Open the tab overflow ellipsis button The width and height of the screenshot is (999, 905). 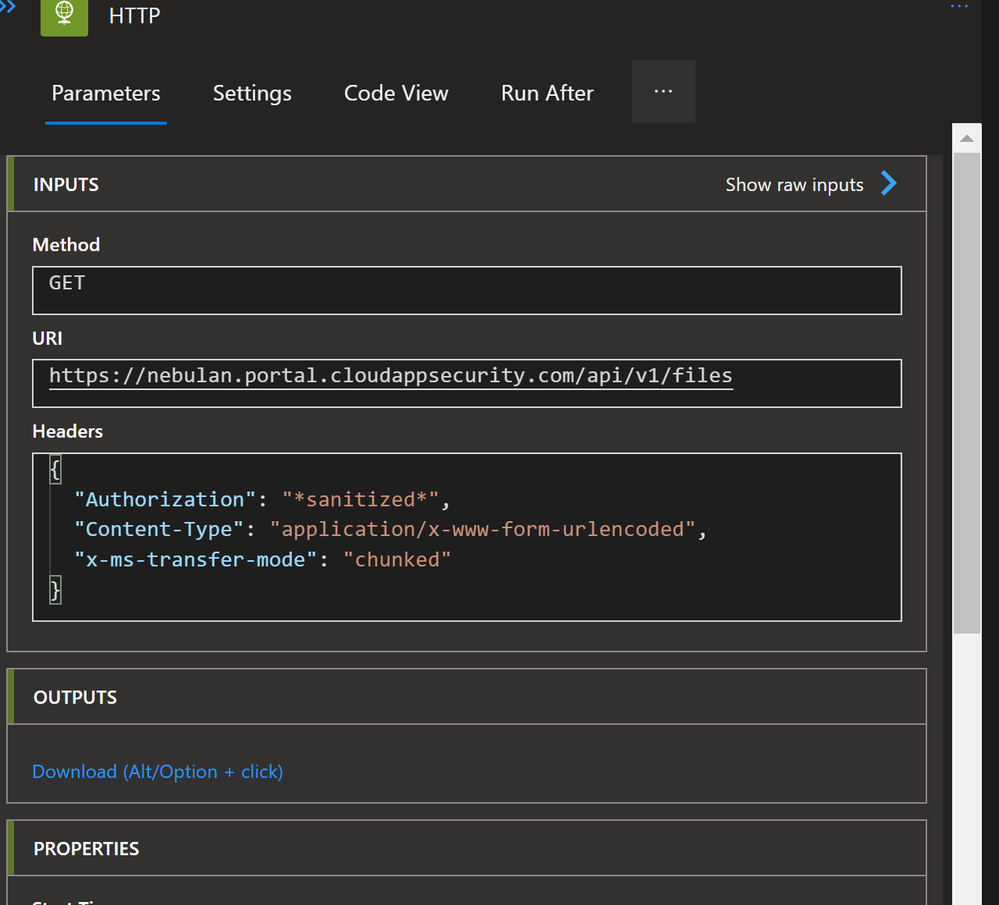[663, 91]
